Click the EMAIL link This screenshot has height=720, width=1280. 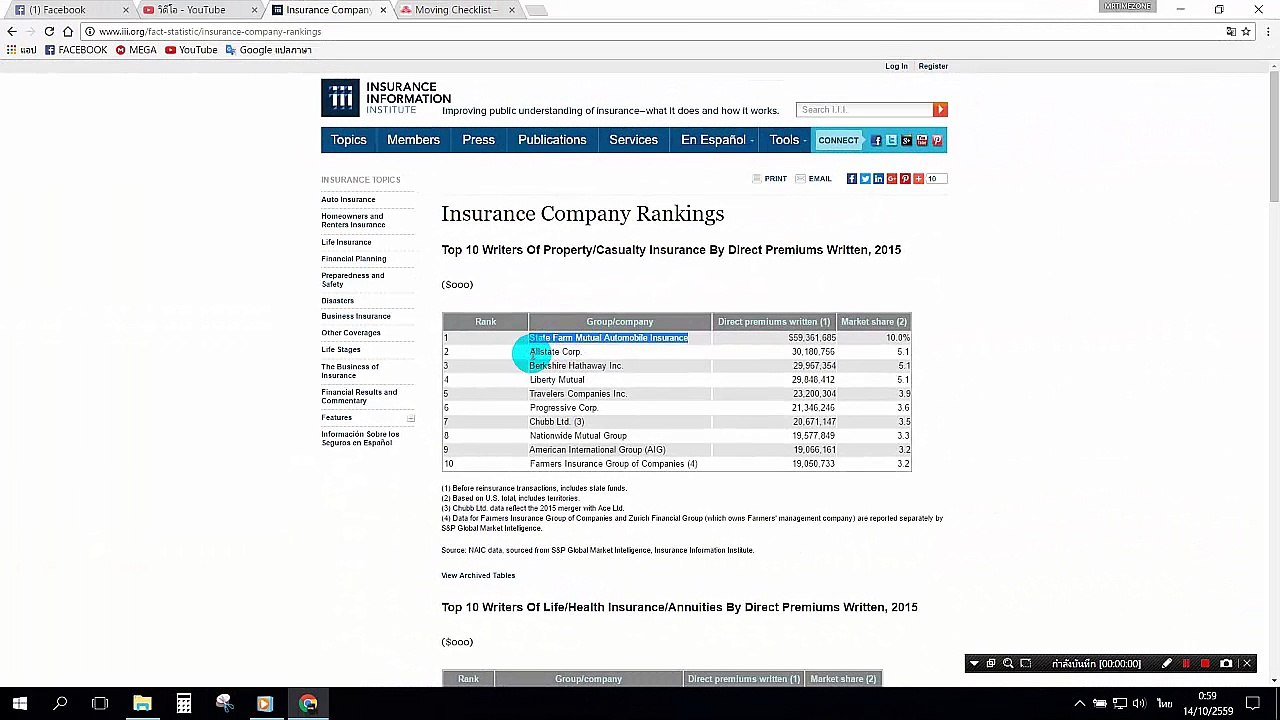point(813,179)
